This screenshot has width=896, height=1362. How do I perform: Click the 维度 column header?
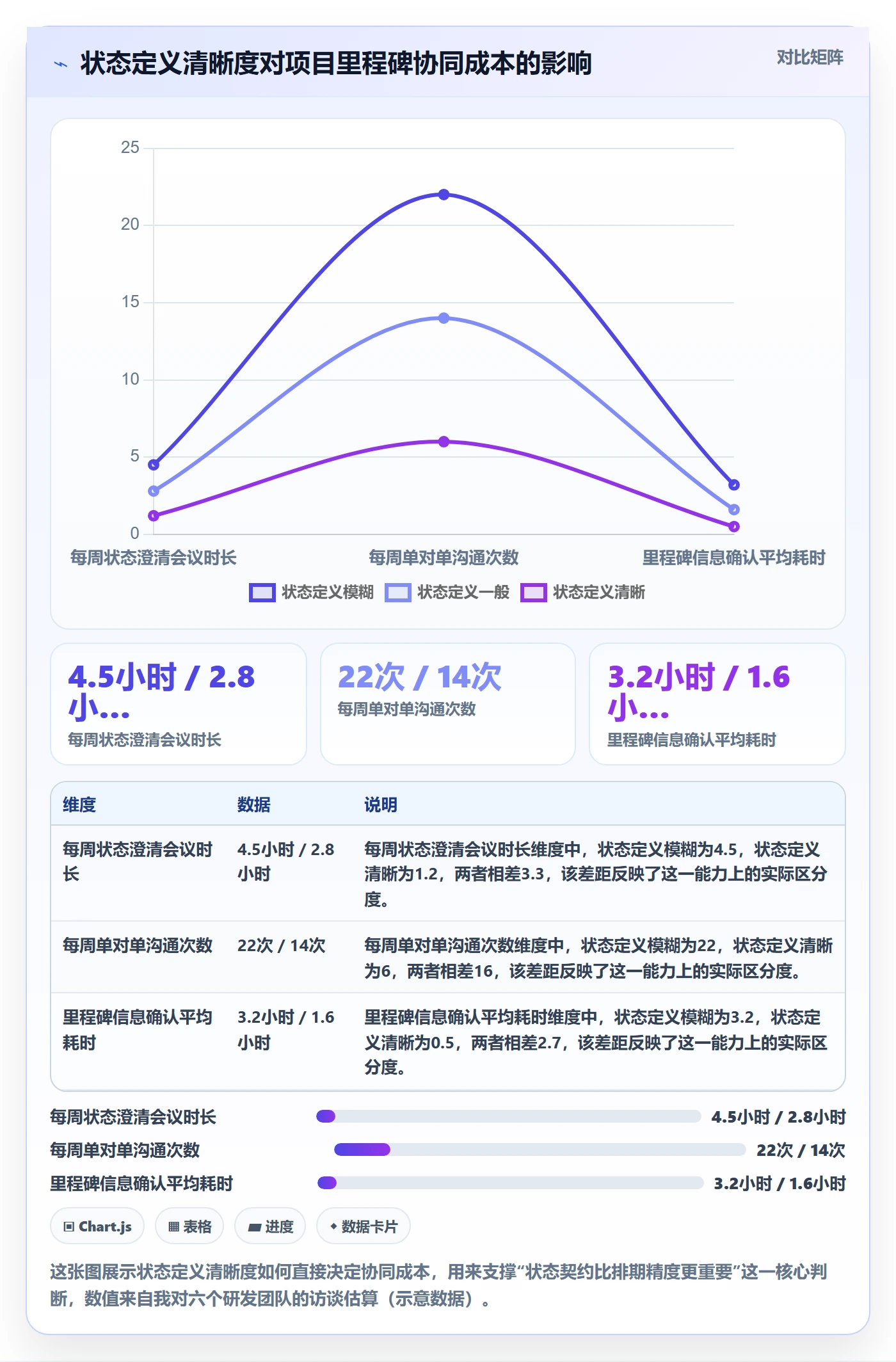coord(79,805)
